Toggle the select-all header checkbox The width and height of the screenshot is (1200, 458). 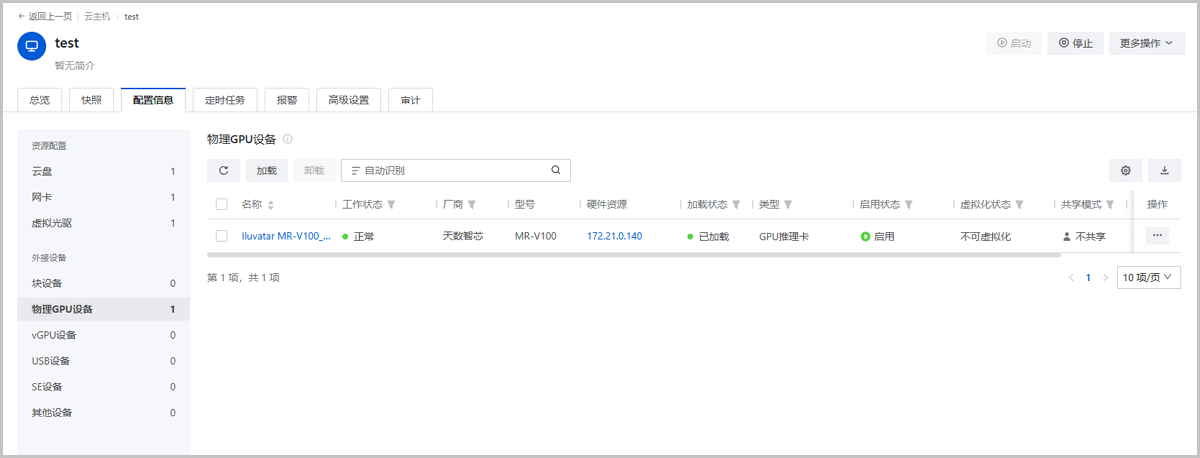click(222, 205)
